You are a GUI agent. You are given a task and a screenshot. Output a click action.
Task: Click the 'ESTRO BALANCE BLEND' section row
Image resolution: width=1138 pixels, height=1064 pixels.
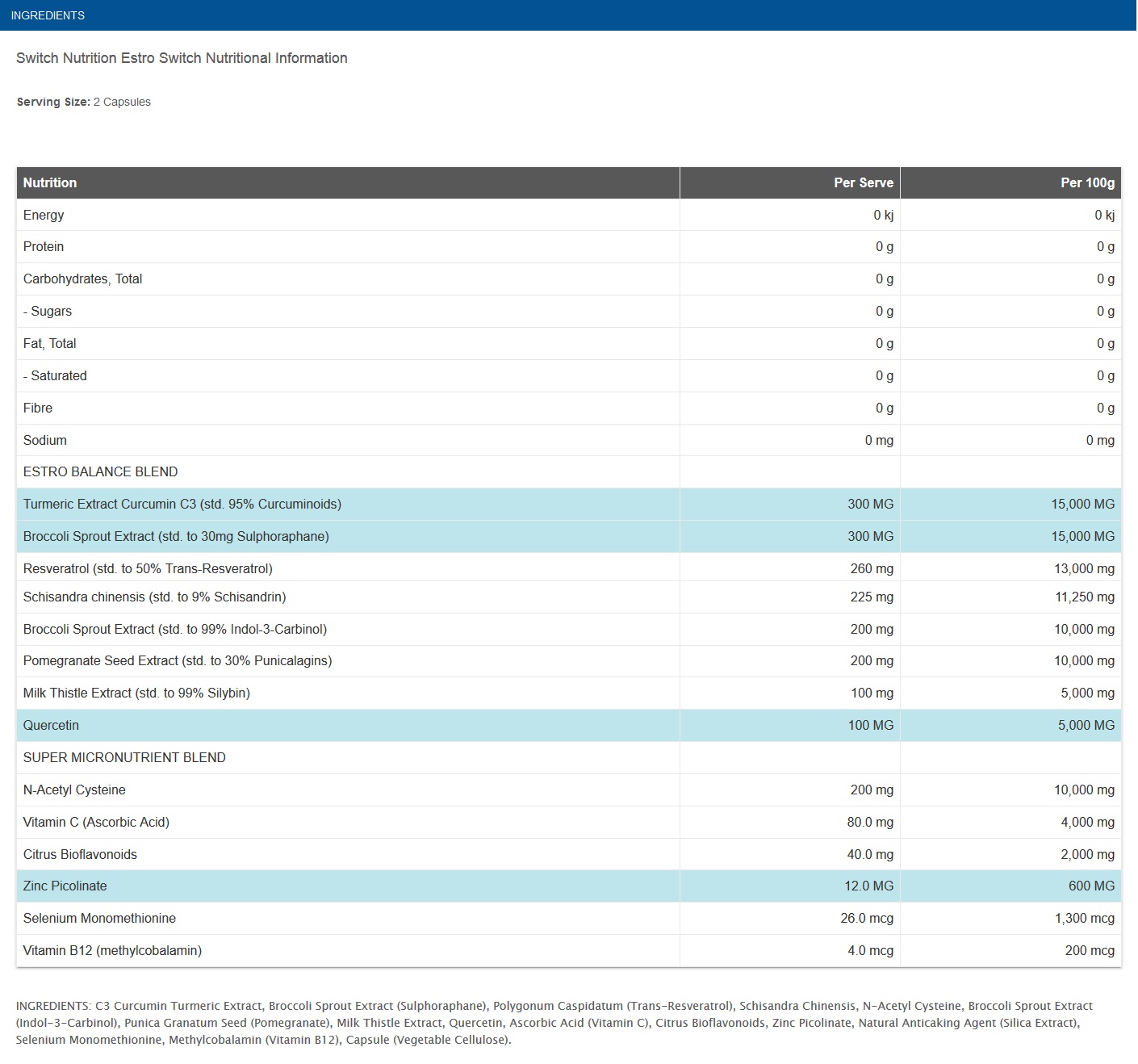[x=569, y=472]
